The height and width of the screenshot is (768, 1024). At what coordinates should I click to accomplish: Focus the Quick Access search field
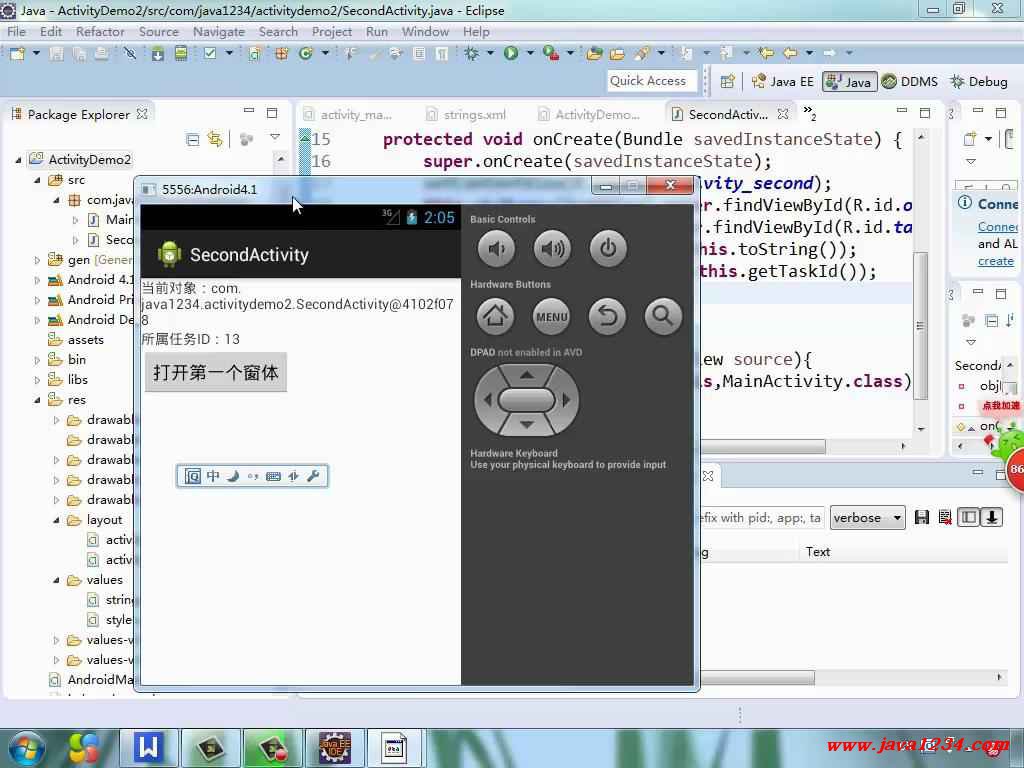(651, 81)
